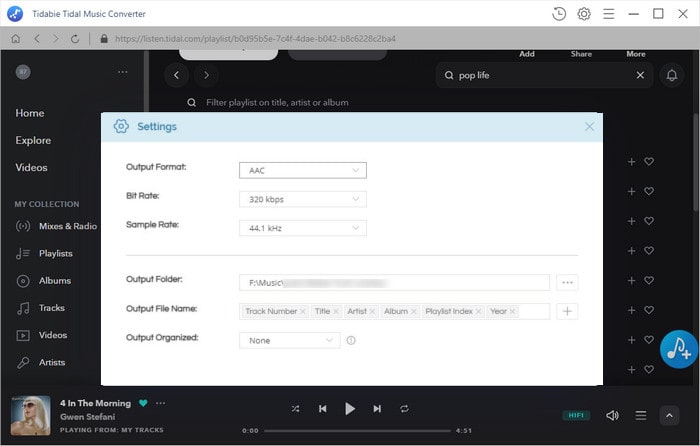Open 4 In The Morning track link
The height and width of the screenshot is (446, 700).
(x=96, y=403)
